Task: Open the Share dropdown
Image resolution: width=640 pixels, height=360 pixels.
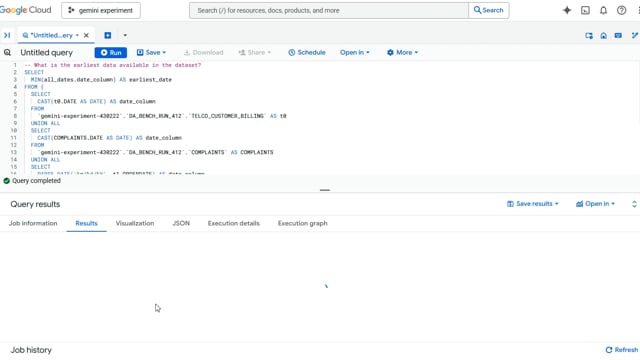Action: tap(254, 52)
